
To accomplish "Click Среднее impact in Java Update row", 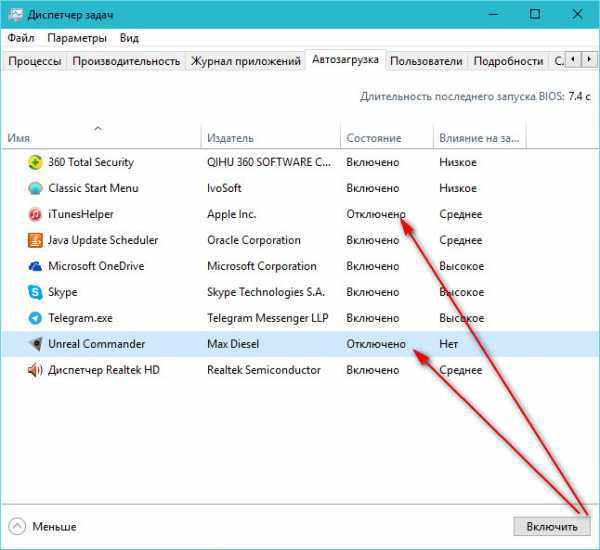I will point(461,240).
